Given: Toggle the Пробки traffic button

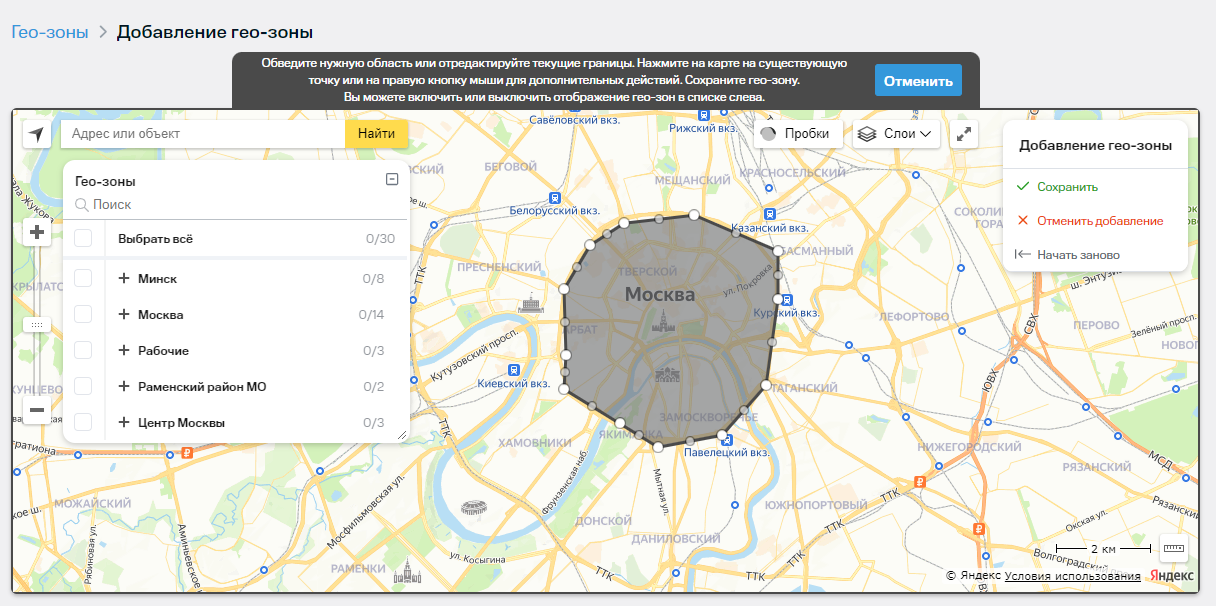Looking at the screenshot, I should (x=798, y=134).
